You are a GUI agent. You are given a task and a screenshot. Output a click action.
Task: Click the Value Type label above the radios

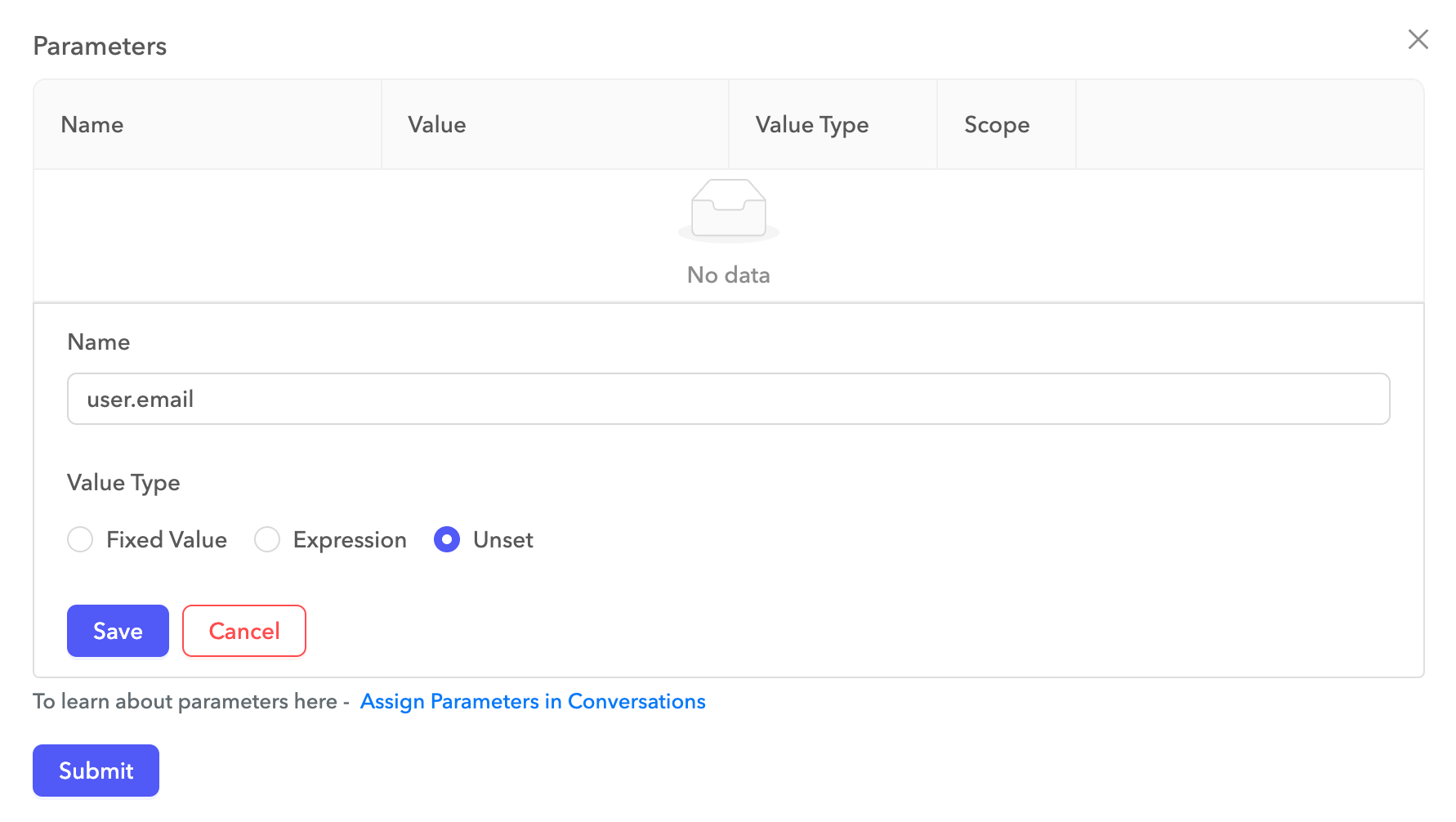pos(123,483)
